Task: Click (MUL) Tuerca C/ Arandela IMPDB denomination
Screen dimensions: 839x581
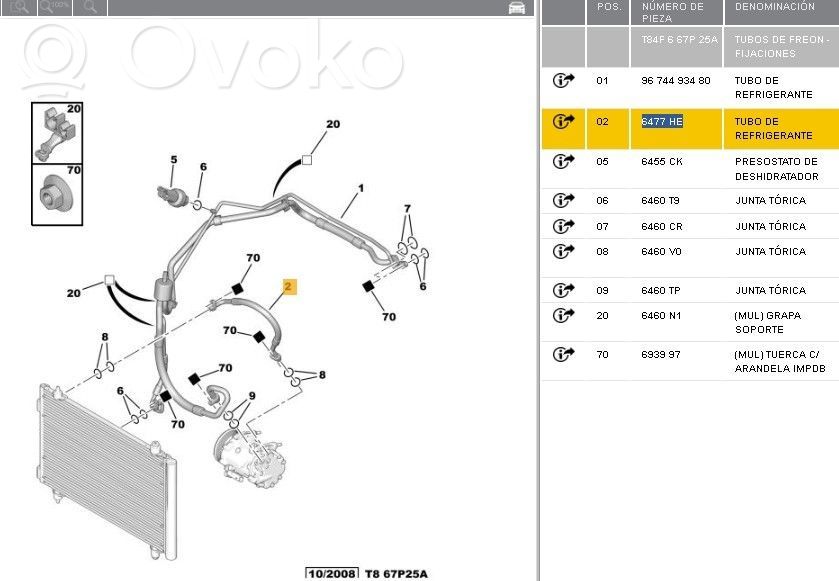Action: pos(780,362)
